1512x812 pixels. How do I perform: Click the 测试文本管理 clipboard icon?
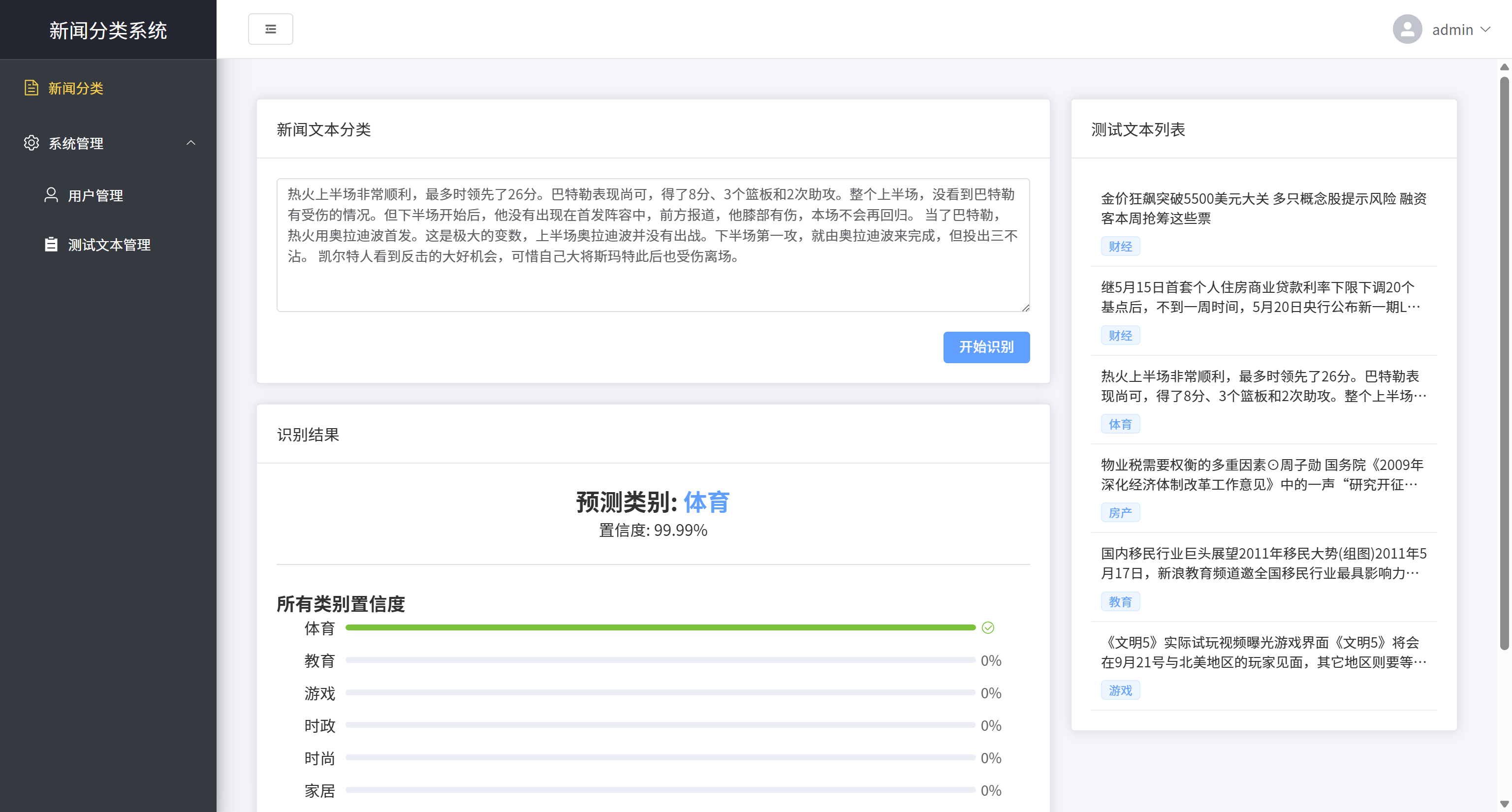pos(51,244)
